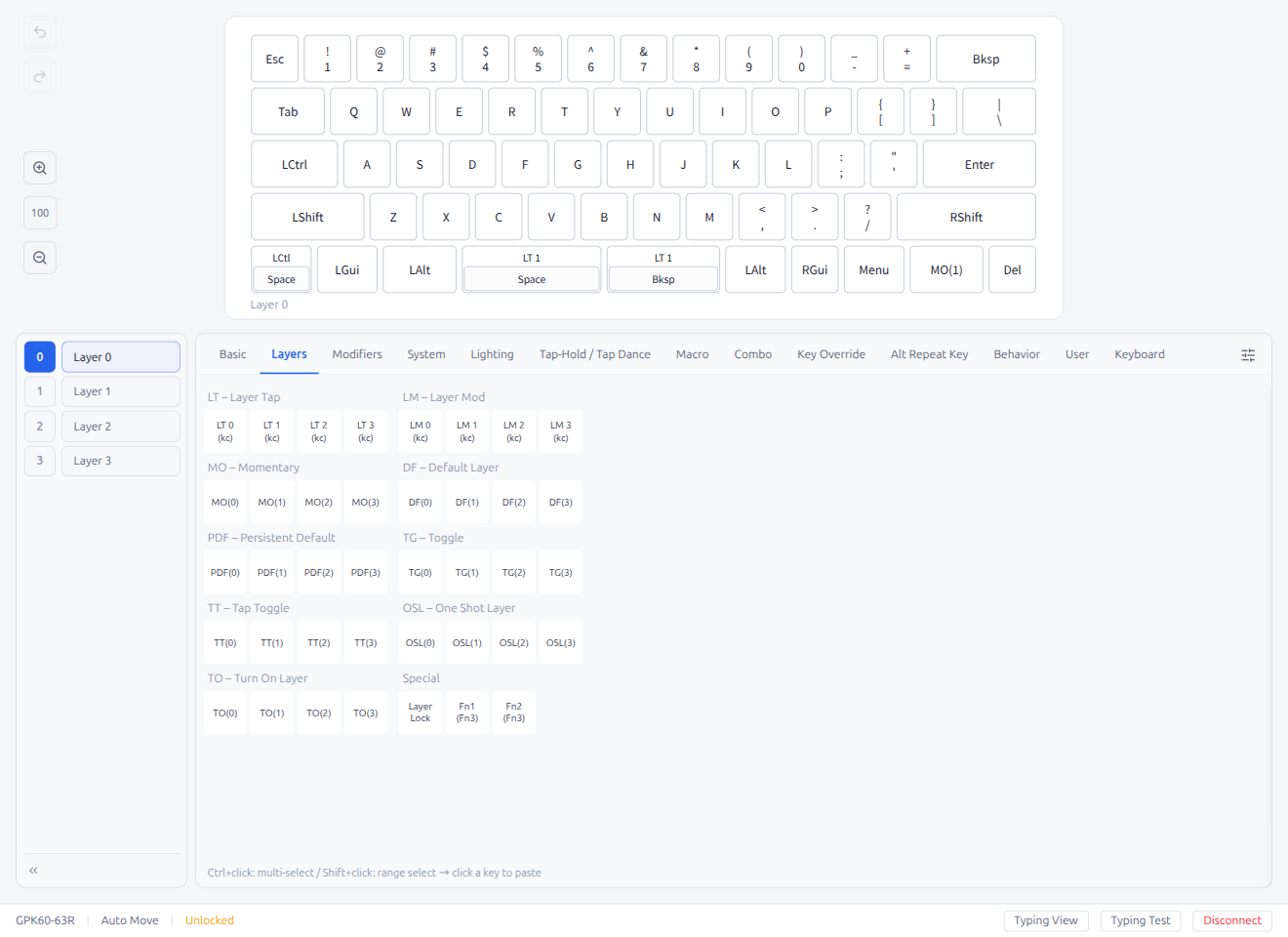Open Typing View
Screen dimensions: 1288x937
click(1046, 919)
